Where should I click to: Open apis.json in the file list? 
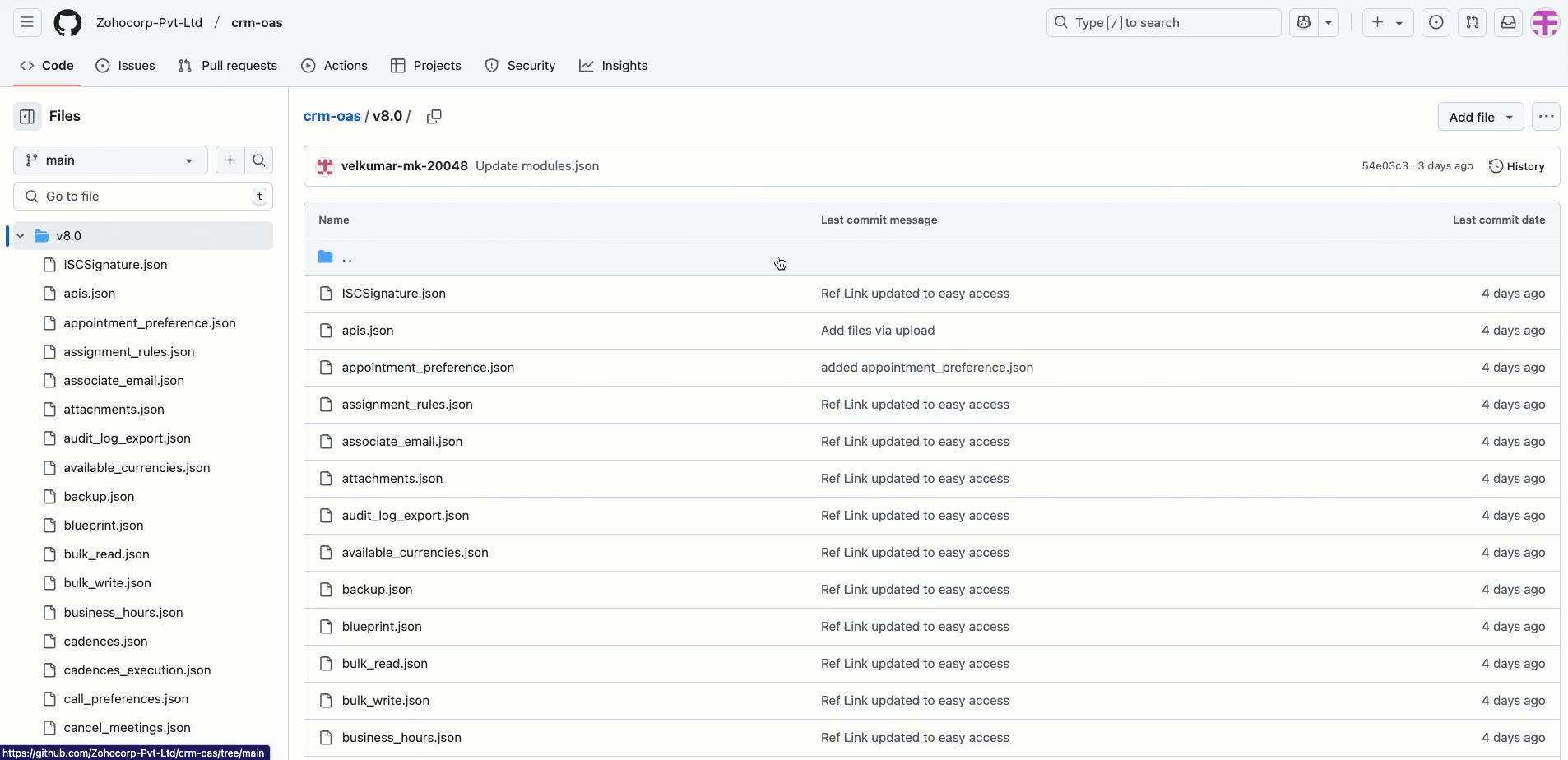tap(368, 331)
